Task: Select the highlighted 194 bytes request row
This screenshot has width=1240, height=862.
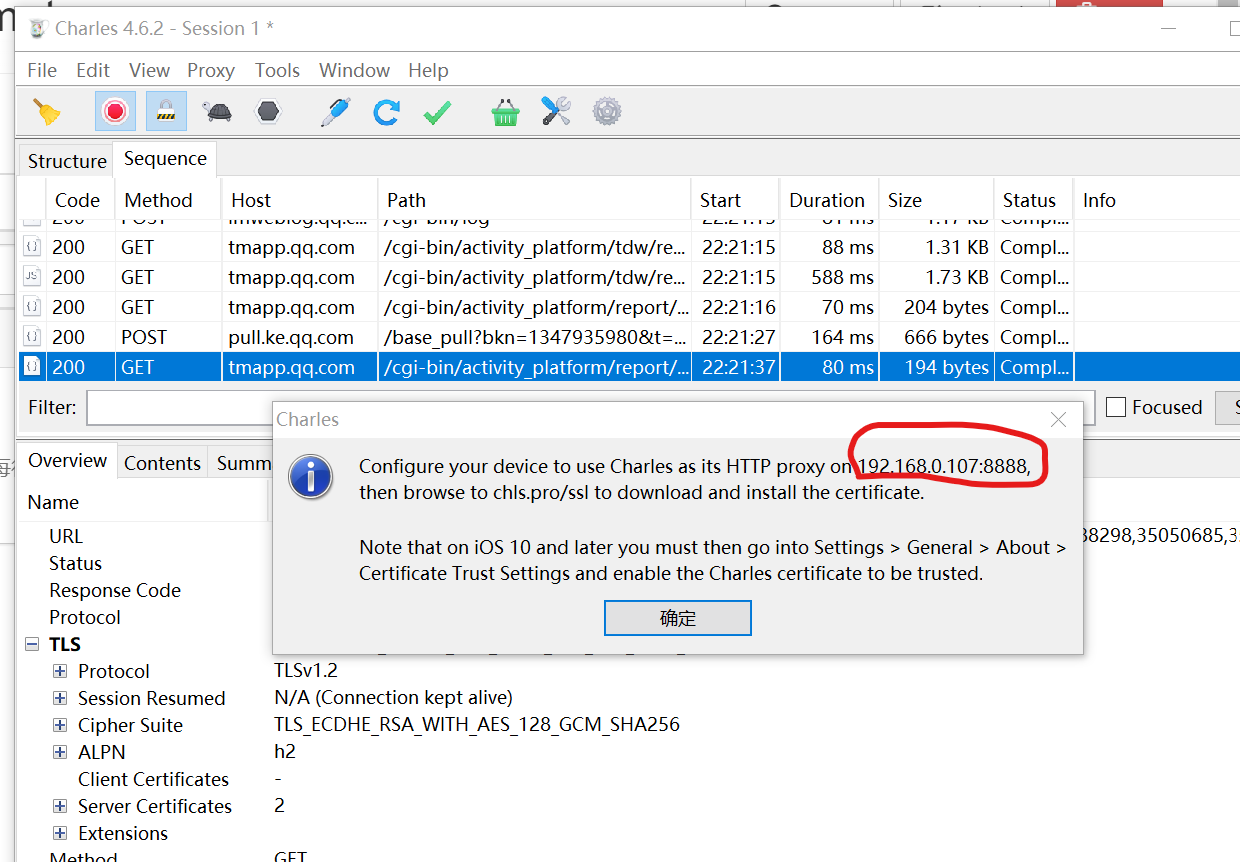Action: (x=630, y=367)
